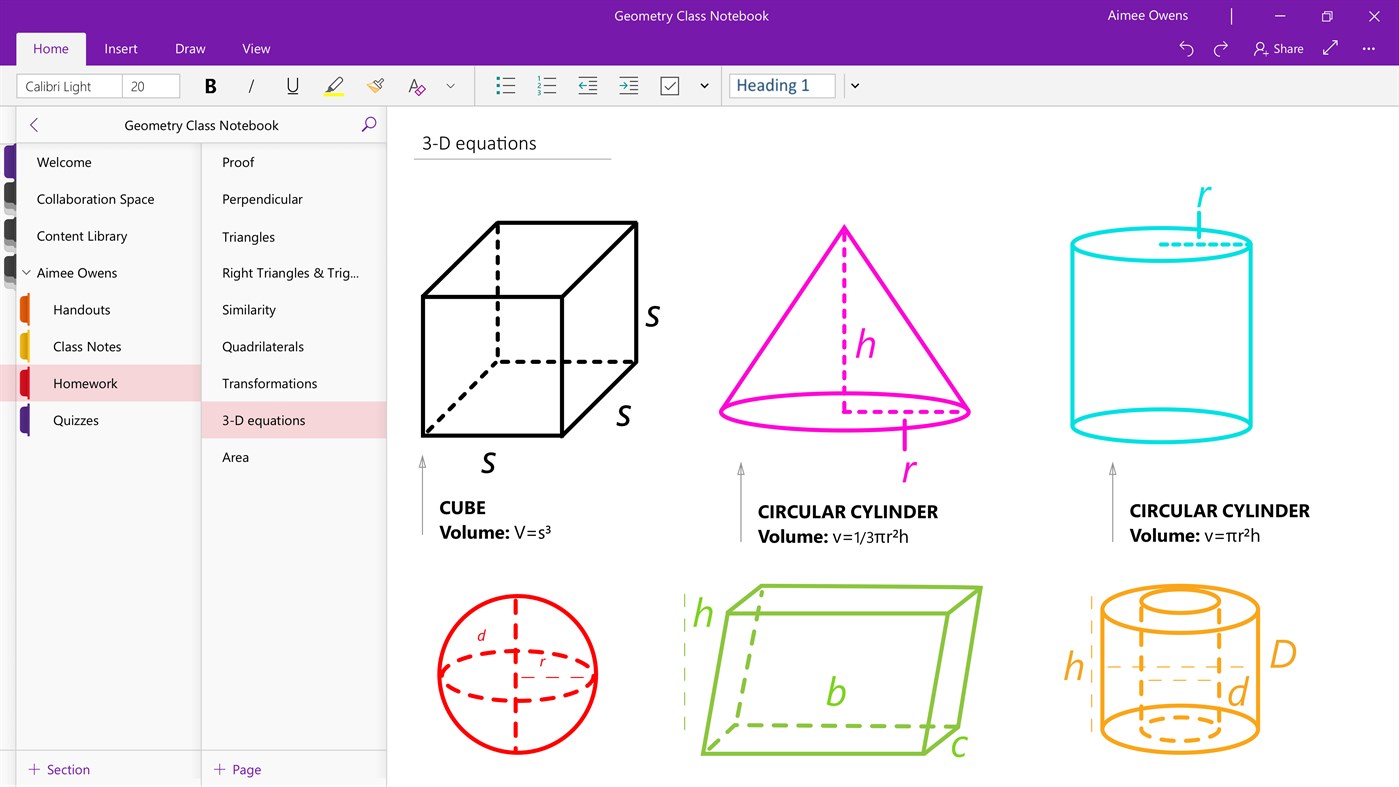Screen dimensions: 1399x787
Task: Increase the paragraph indent
Action: (628, 86)
